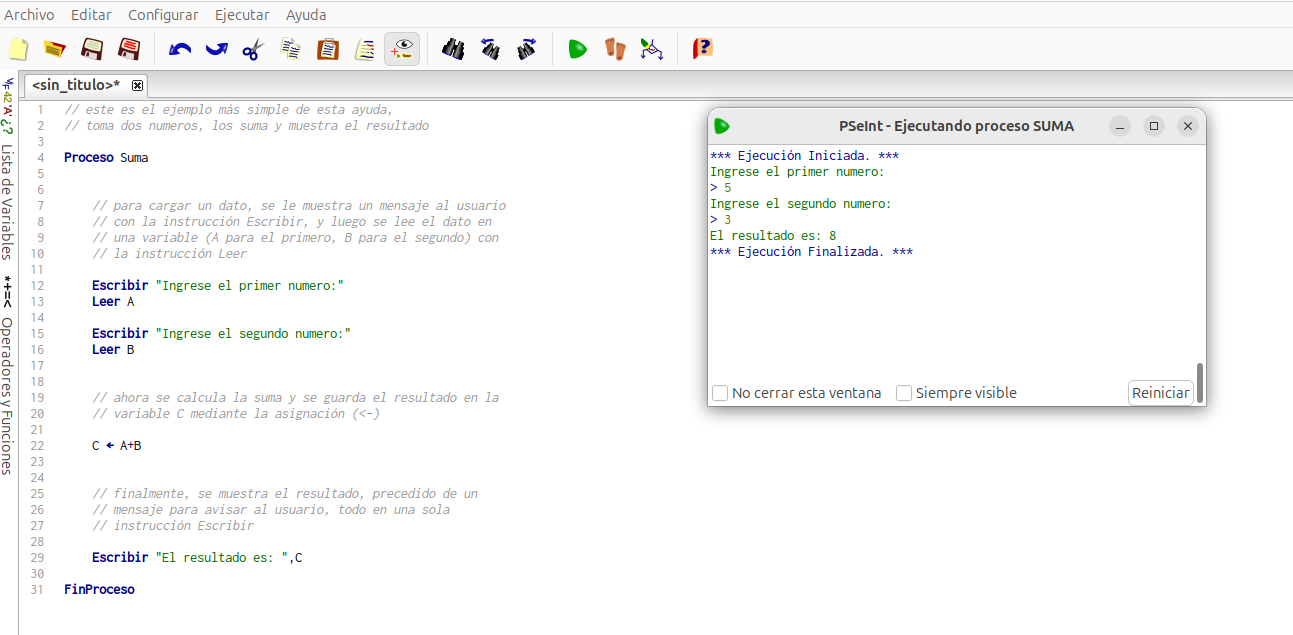Click the Undo arrow icon
The width and height of the screenshot is (1293, 635).
click(x=180, y=49)
